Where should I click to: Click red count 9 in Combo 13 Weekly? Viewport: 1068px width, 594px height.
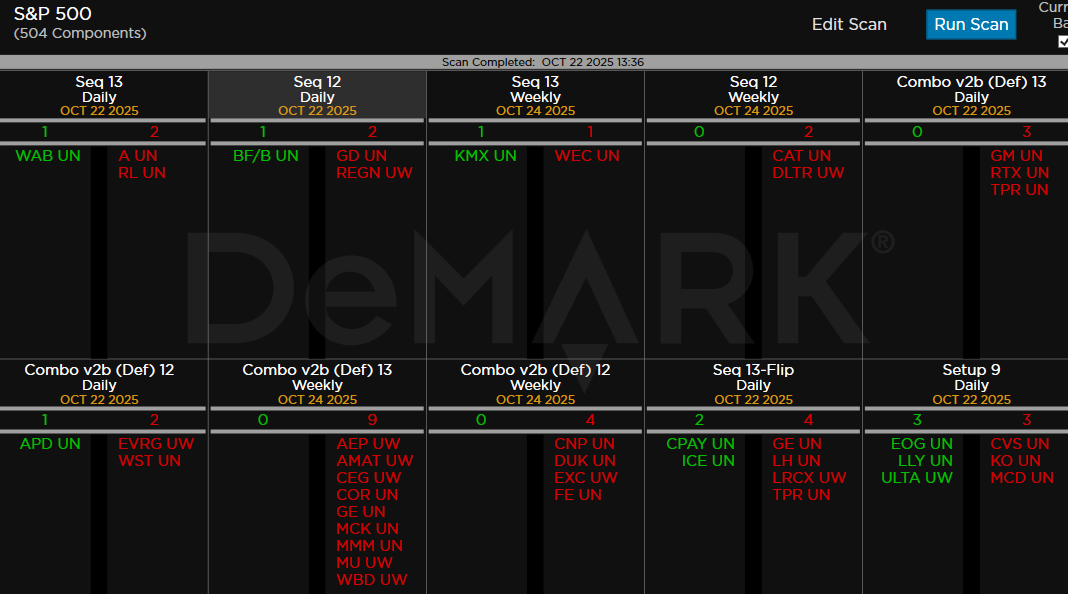[372, 420]
